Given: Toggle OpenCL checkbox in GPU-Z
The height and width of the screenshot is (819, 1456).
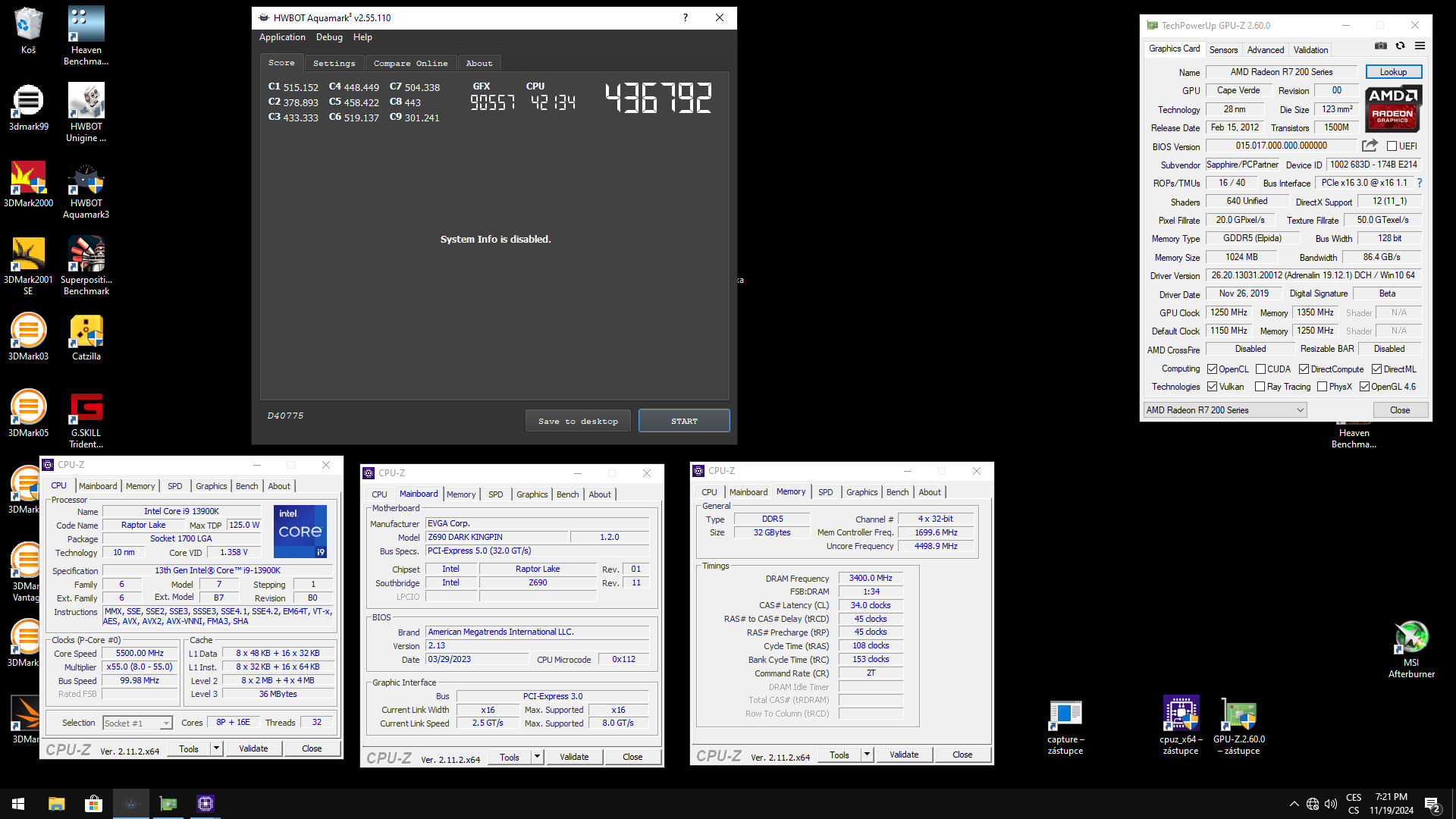Looking at the screenshot, I should (x=1212, y=369).
